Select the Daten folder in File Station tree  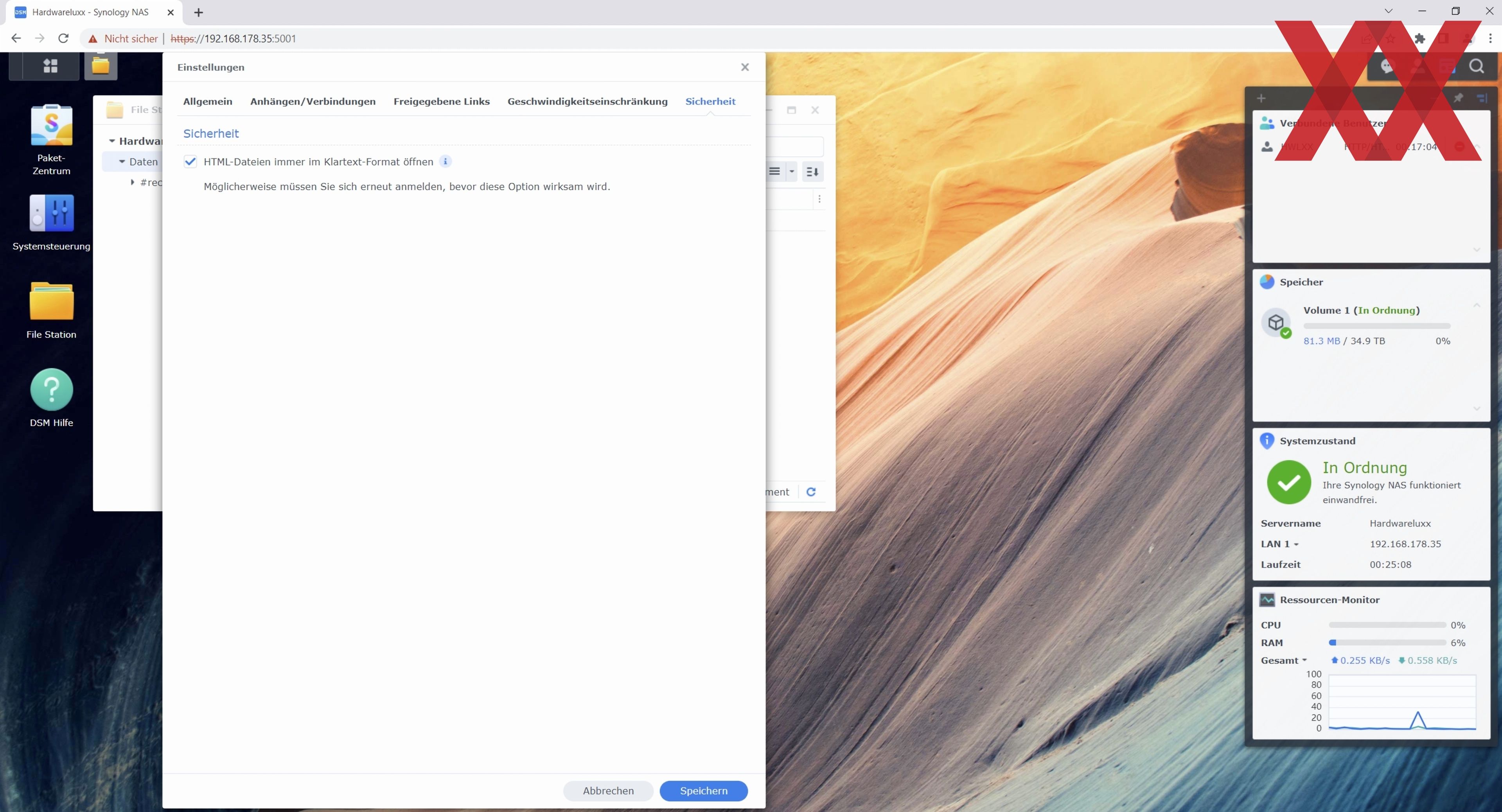(x=144, y=162)
